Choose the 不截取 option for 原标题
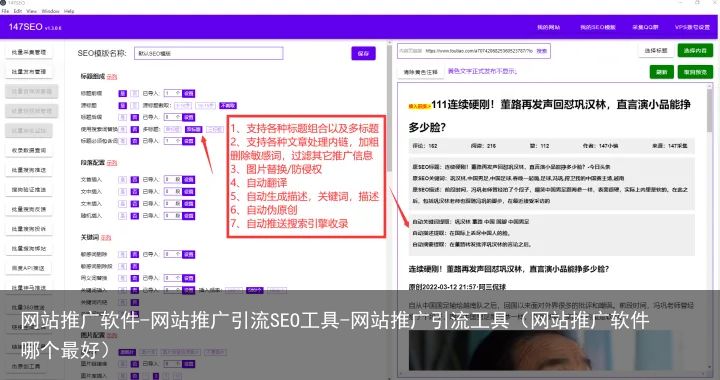720x380 pixels. coord(228,106)
